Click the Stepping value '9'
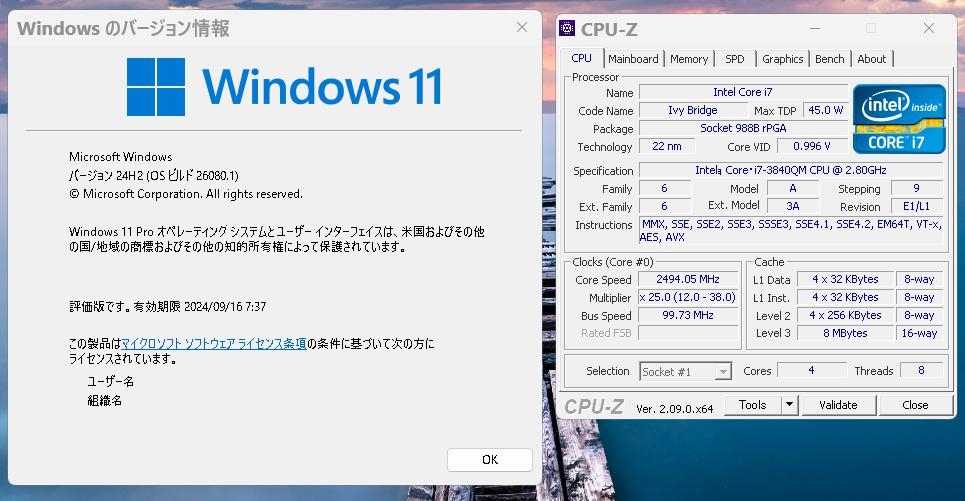 pyautogui.click(x=916, y=188)
